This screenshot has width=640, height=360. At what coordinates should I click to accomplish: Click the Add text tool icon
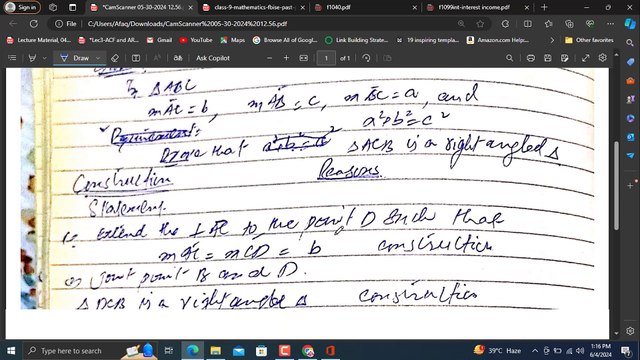tap(136, 58)
